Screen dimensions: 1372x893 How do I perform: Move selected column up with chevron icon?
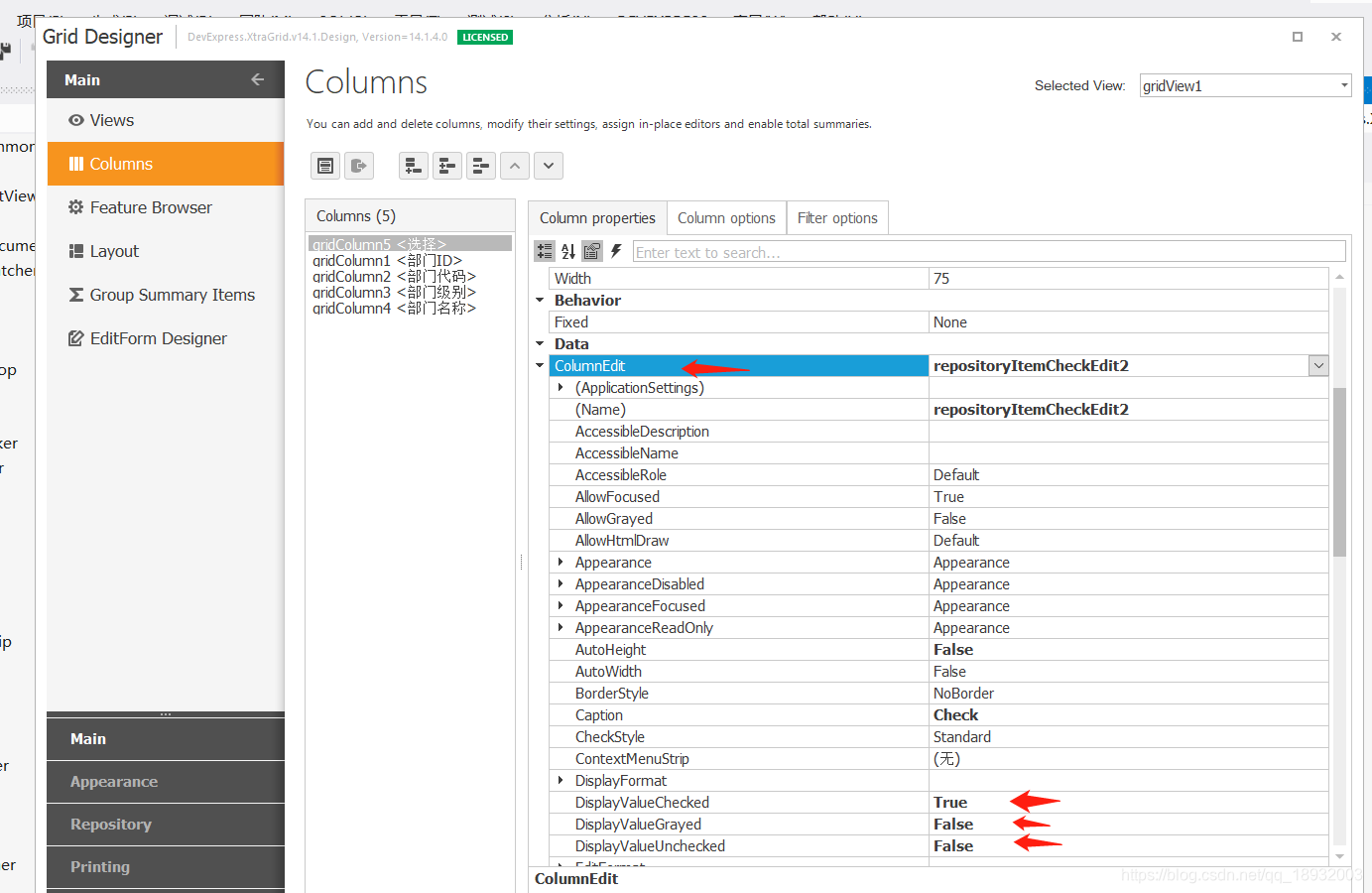[x=515, y=166]
